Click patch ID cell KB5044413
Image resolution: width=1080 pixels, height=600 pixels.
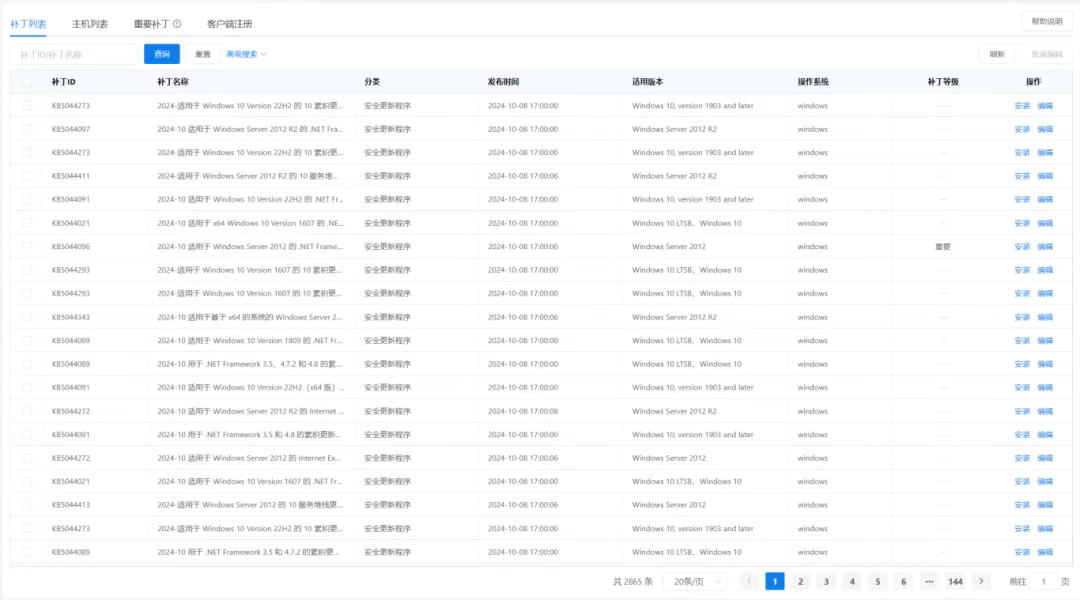click(x=70, y=504)
